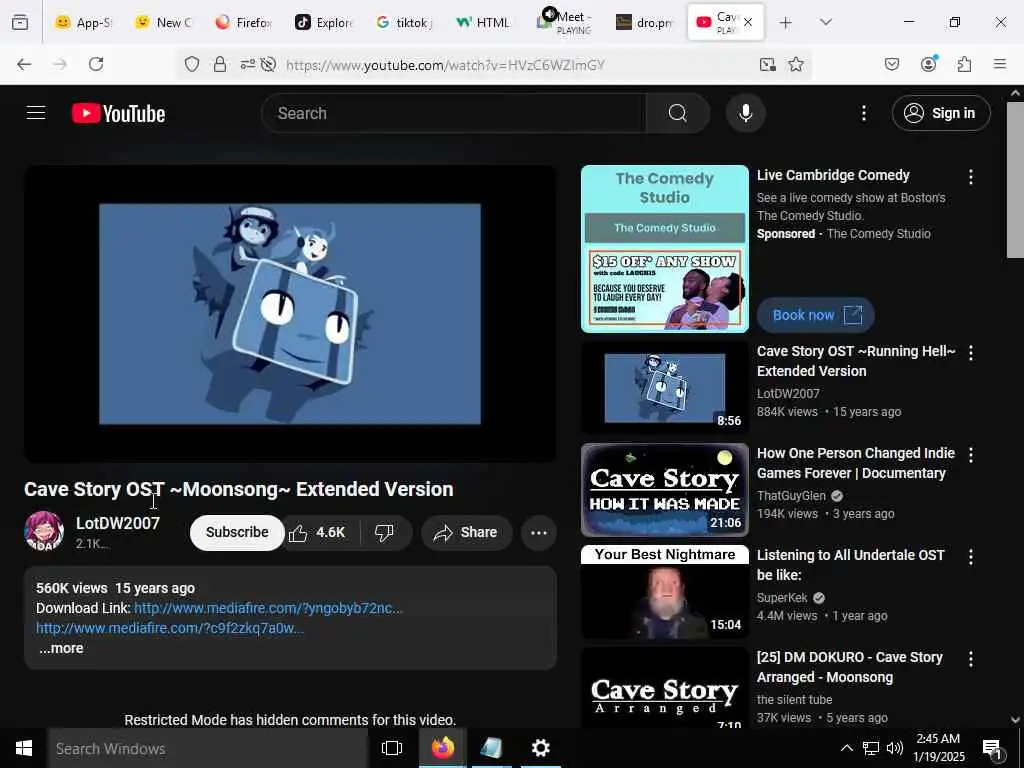The height and width of the screenshot is (768, 1024).
Task: Switch to the Firefox tab
Action: pyautogui.click(x=243, y=23)
